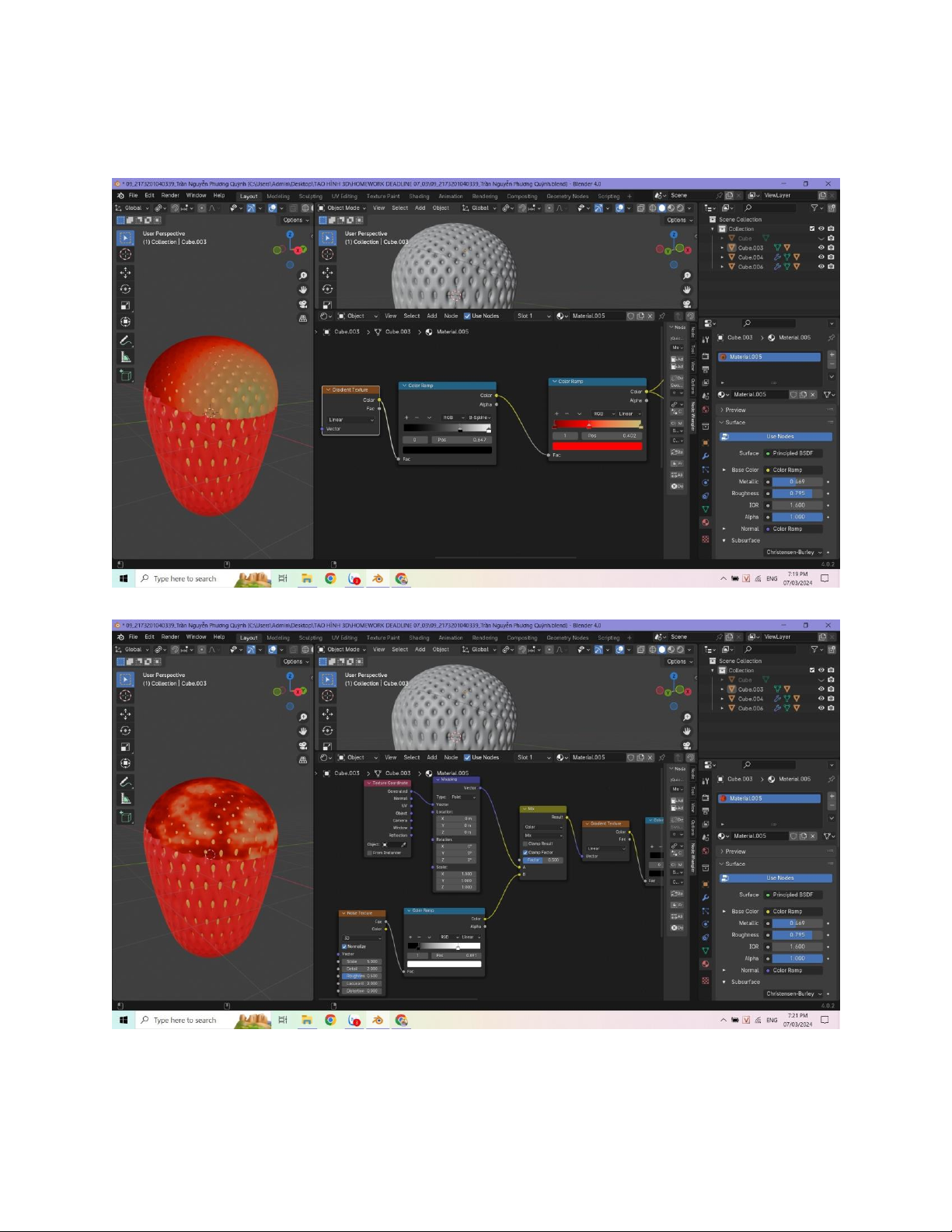Click the Use Nodes button in bottom properties panel
Image resolution: width=952 pixels, height=1232 pixels.
tap(779, 878)
